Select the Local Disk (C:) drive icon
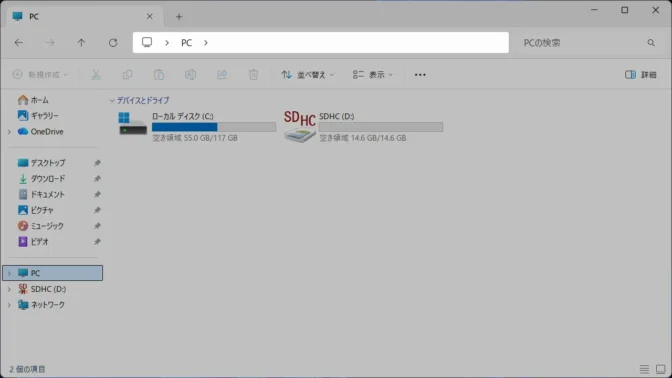This screenshot has width=672, height=378. (132, 124)
